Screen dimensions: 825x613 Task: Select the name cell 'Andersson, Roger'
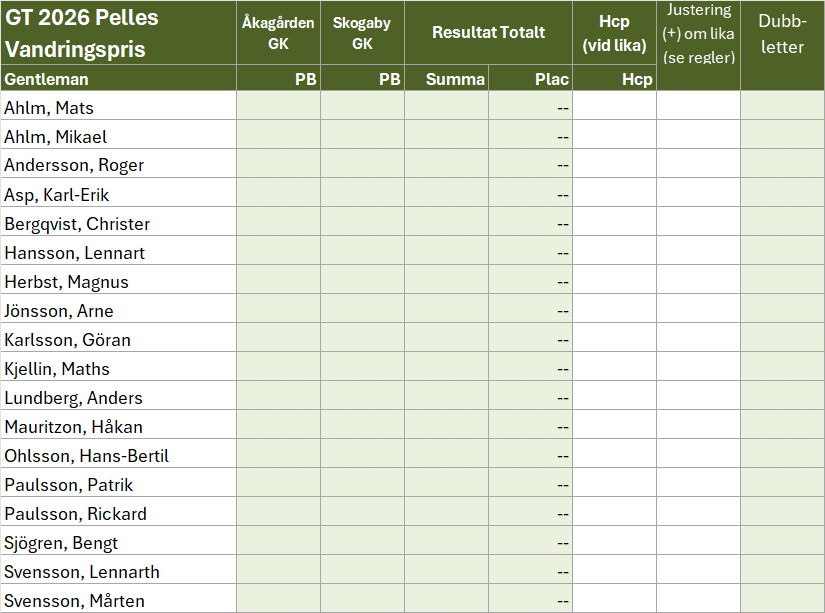118,165
